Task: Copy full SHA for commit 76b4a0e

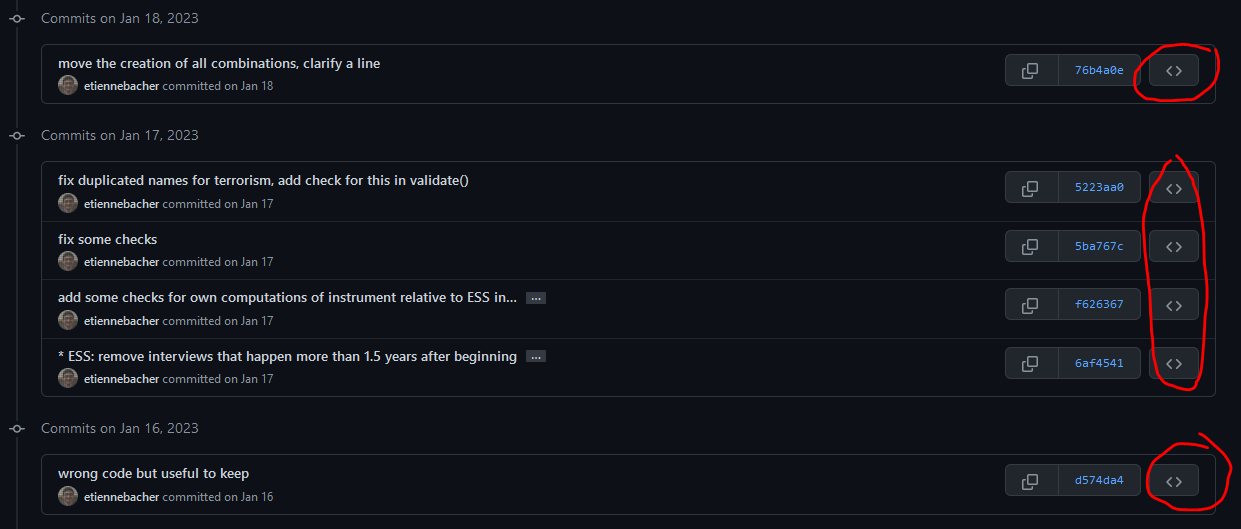Action: click(1032, 71)
